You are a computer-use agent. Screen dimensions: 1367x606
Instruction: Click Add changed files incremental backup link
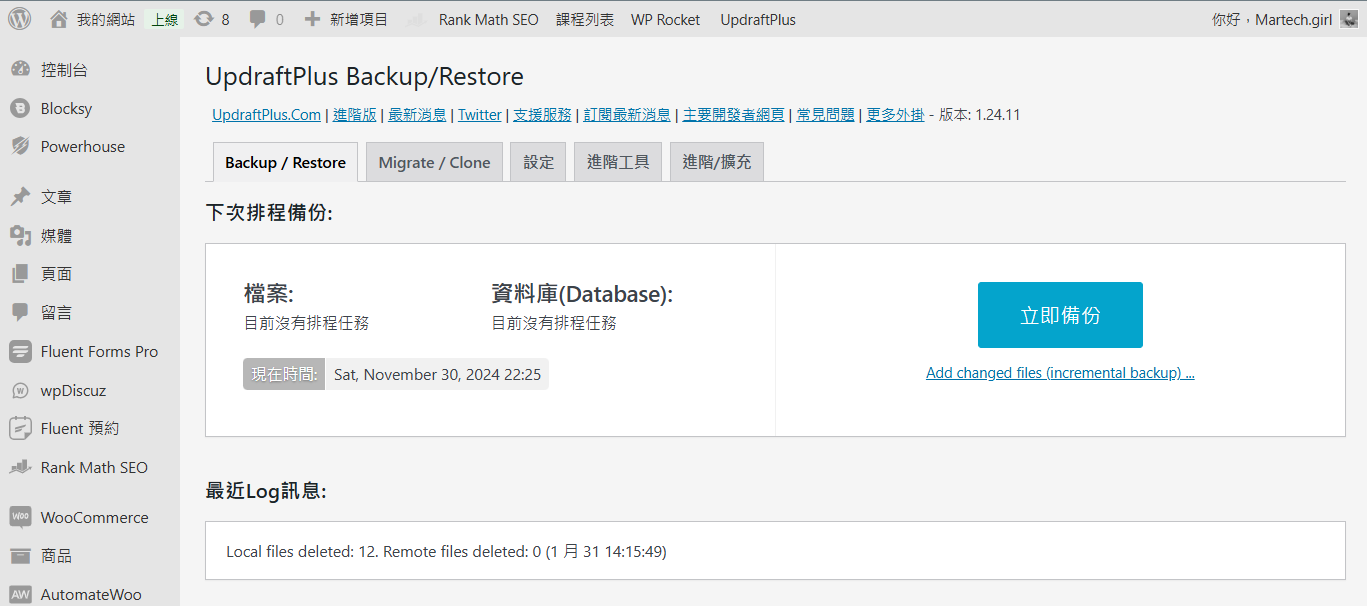[1060, 373]
